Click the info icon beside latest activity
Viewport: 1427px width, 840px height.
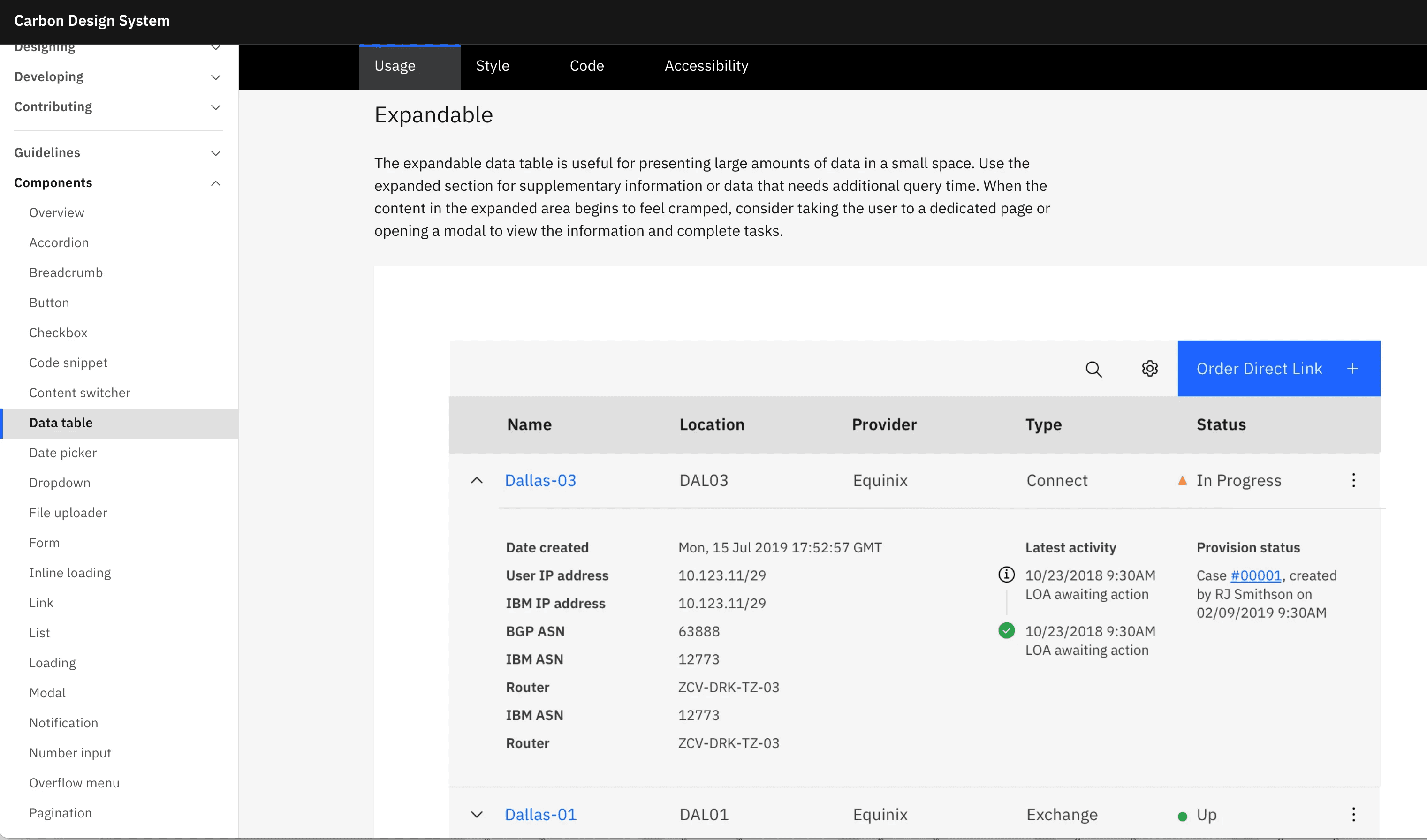point(1006,575)
